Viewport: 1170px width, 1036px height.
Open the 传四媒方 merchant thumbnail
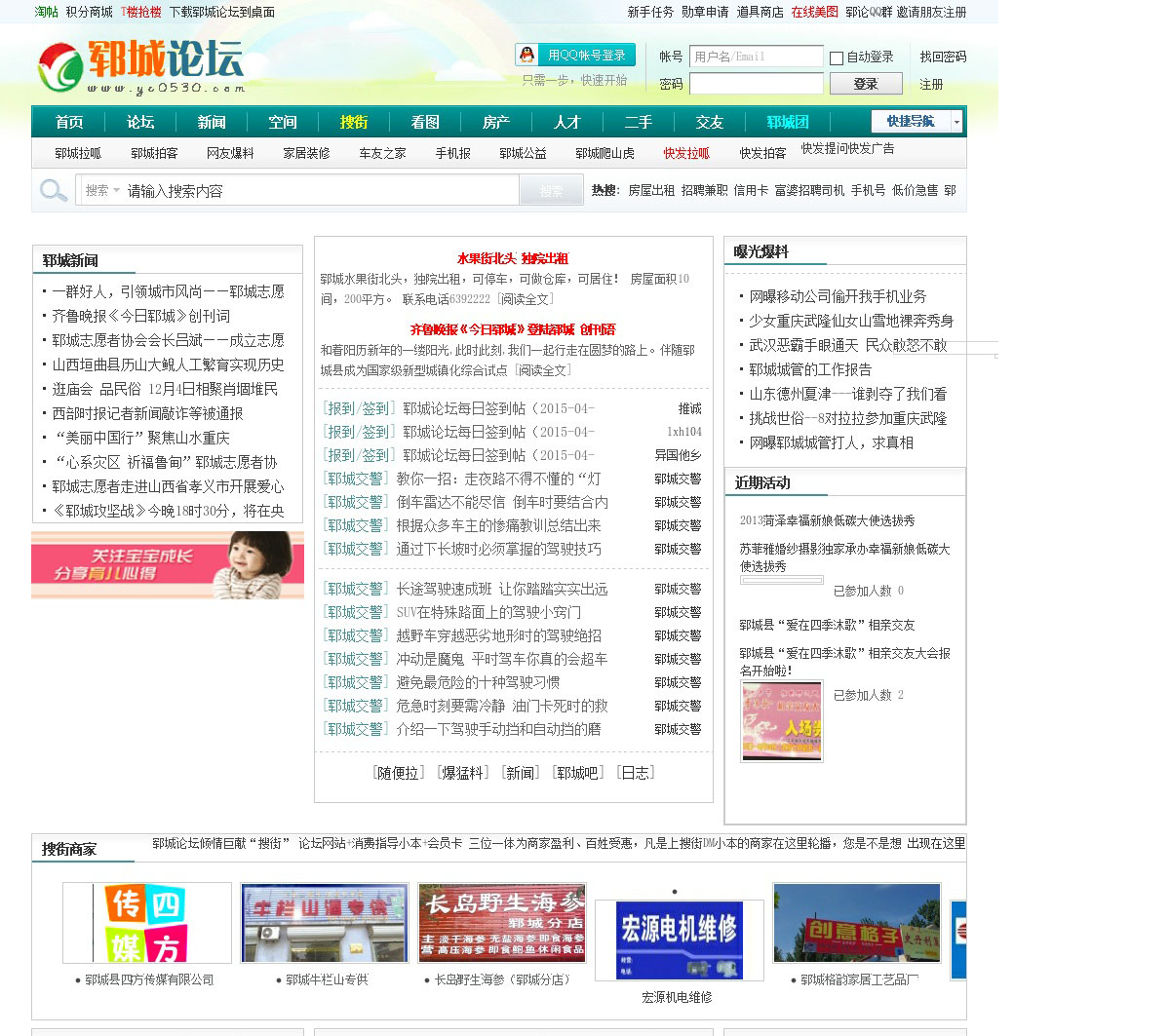147,923
